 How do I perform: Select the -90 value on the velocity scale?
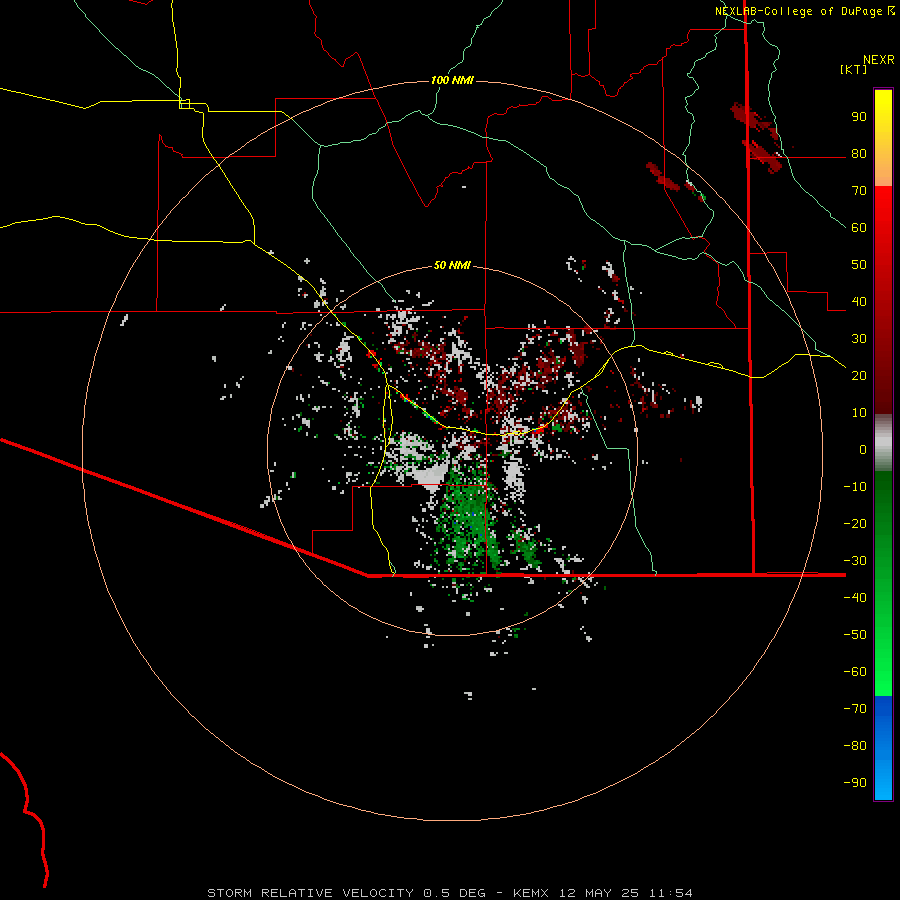tap(855, 782)
